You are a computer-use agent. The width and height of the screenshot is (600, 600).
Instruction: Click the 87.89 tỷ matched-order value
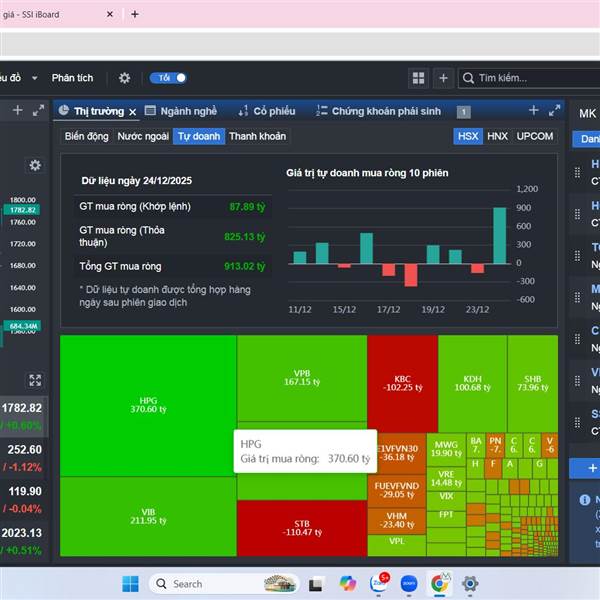(x=247, y=207)
